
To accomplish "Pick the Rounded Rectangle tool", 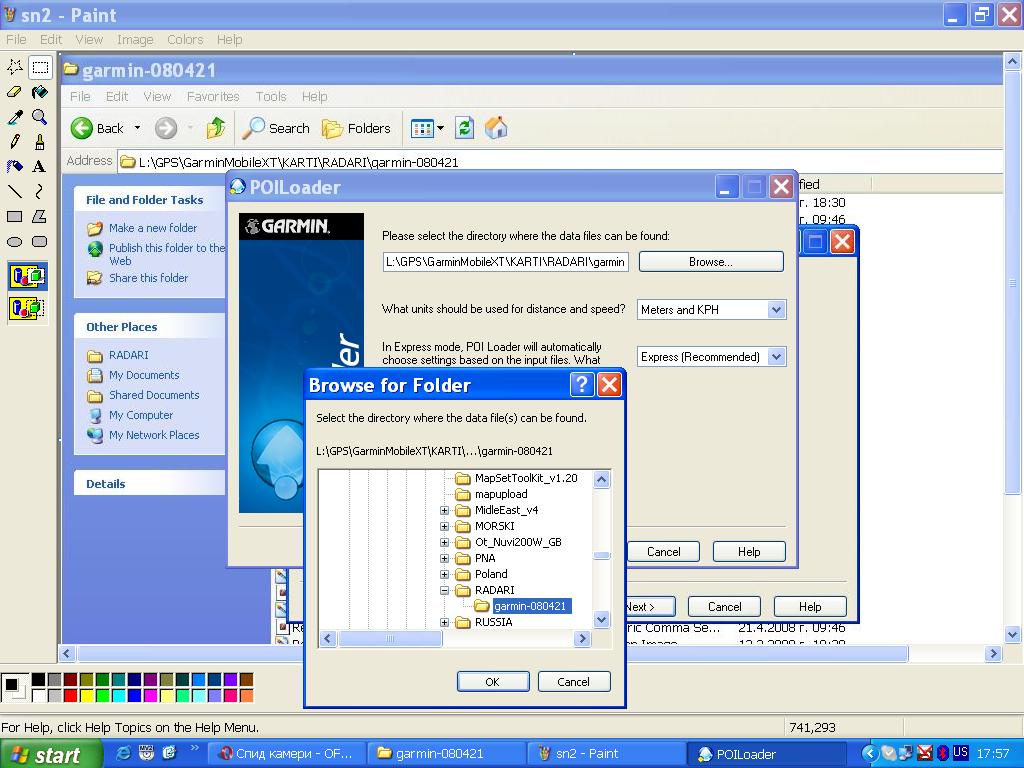I will [39, 241].
